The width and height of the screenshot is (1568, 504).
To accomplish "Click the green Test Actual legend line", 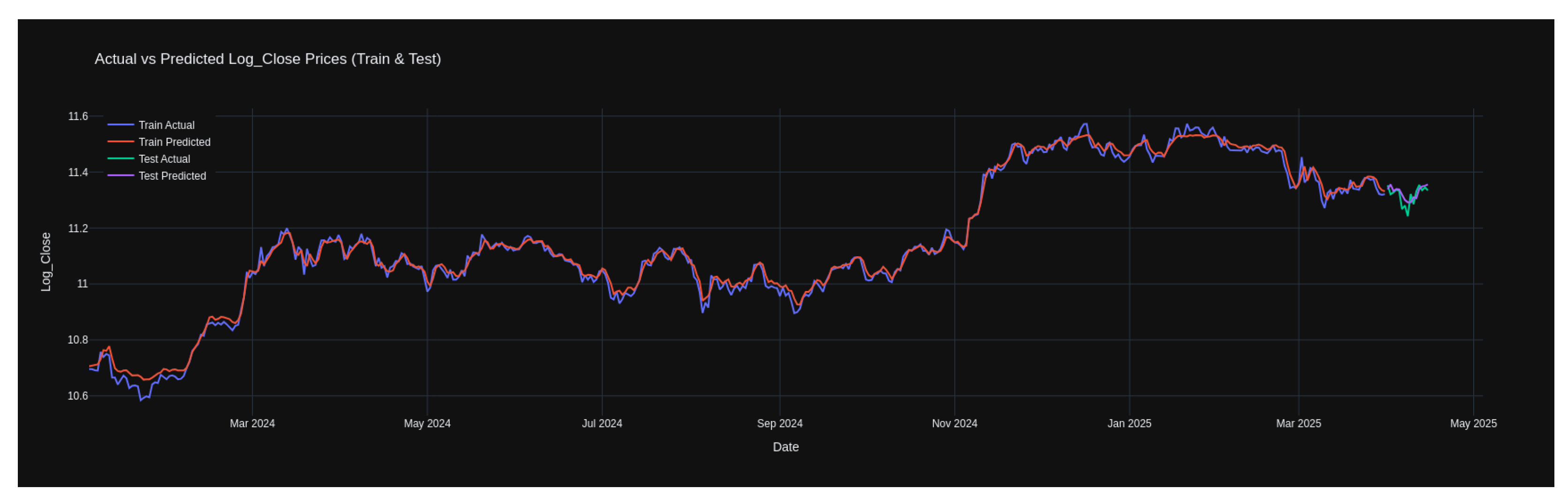I will (x=121, y=159).
